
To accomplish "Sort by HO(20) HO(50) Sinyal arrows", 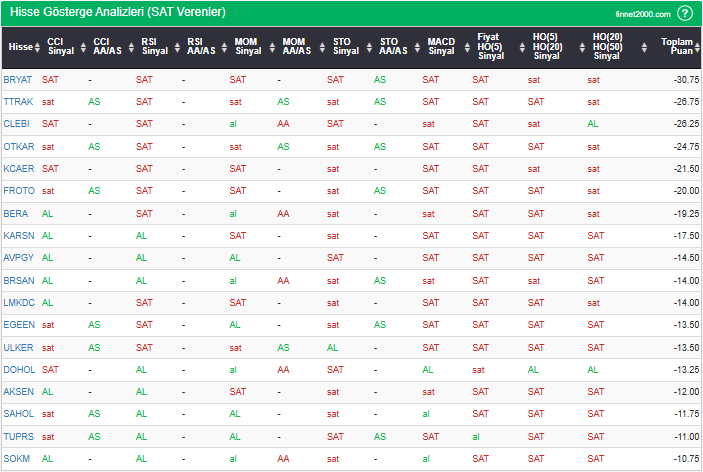I will (644, 47).
